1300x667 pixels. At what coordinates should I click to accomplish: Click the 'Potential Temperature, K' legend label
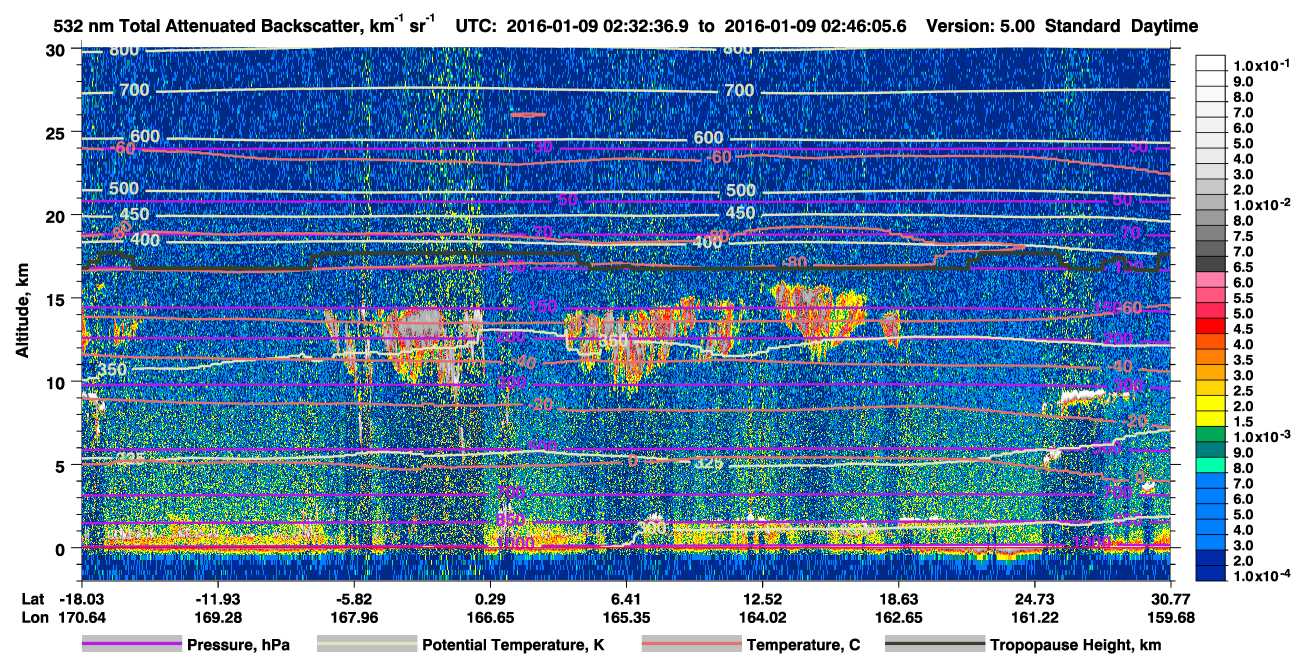[x=513, y=645]
